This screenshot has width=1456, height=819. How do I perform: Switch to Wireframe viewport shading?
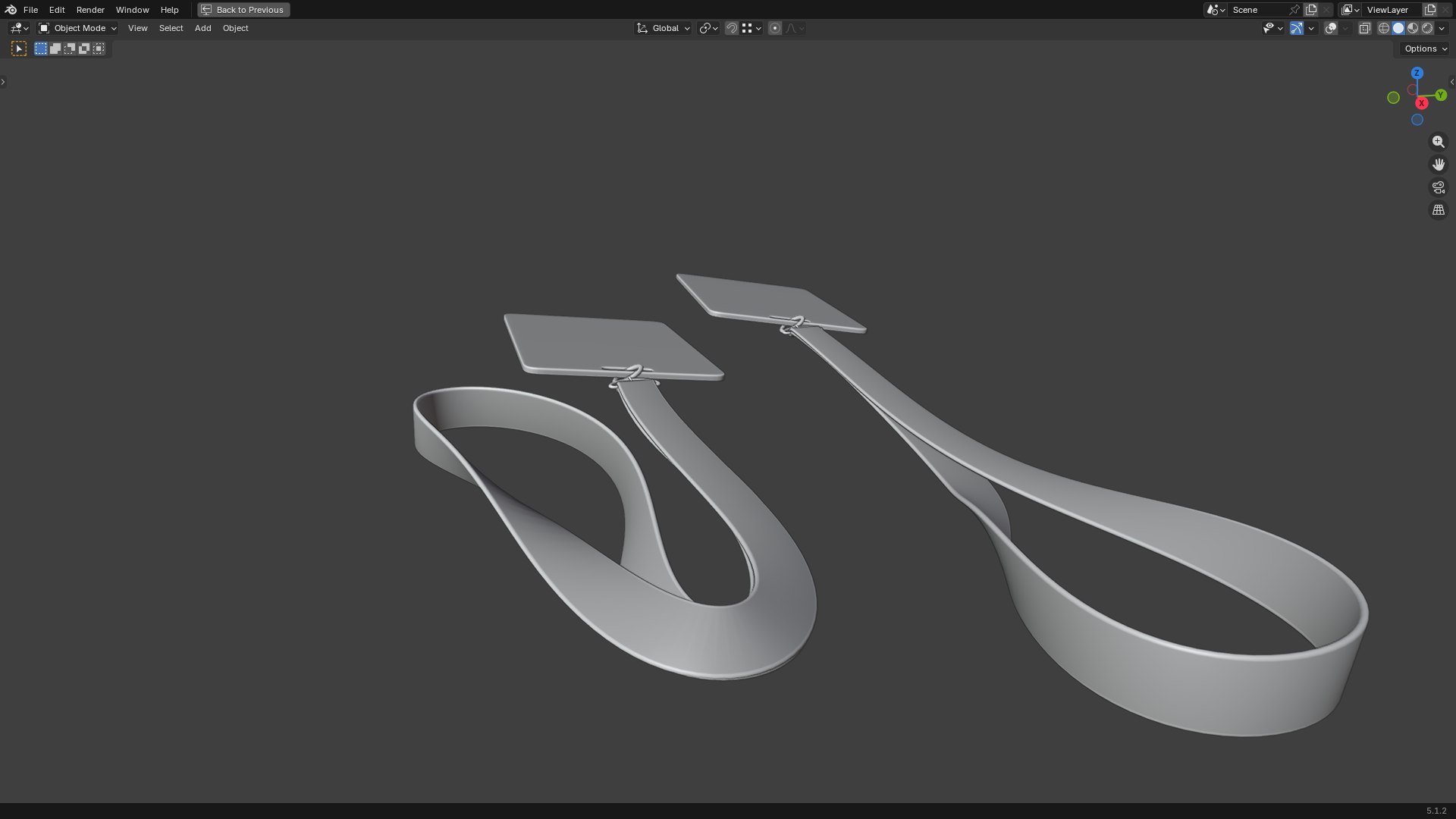coord(1384,28)
